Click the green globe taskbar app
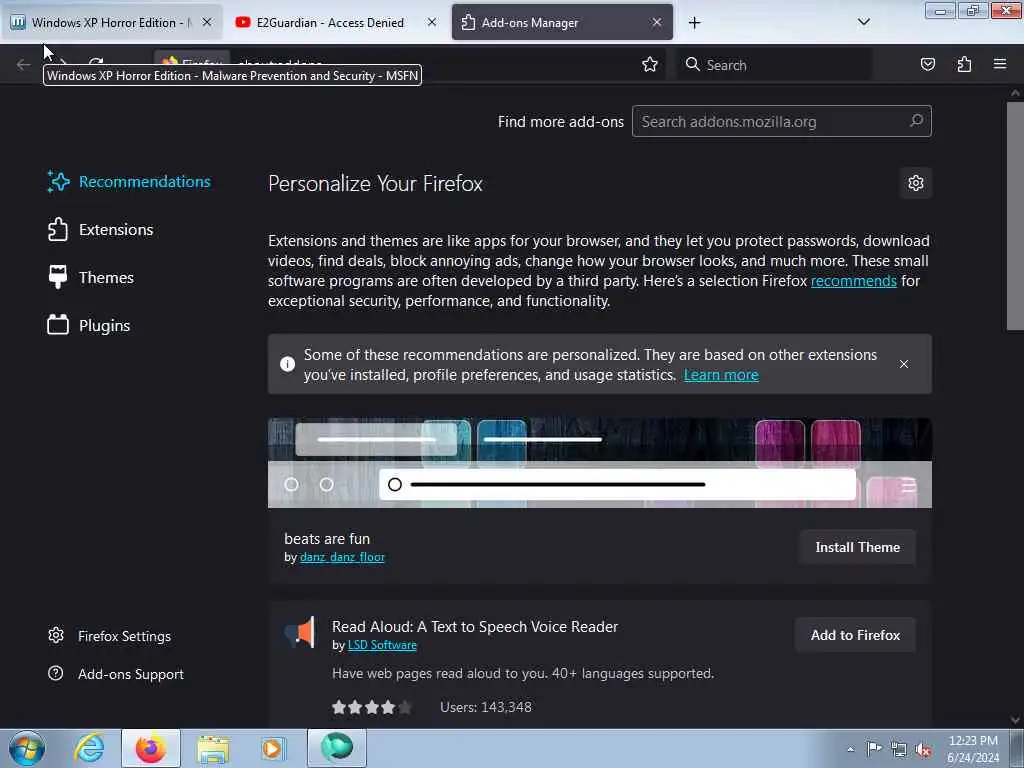 (x=337, y=748)
